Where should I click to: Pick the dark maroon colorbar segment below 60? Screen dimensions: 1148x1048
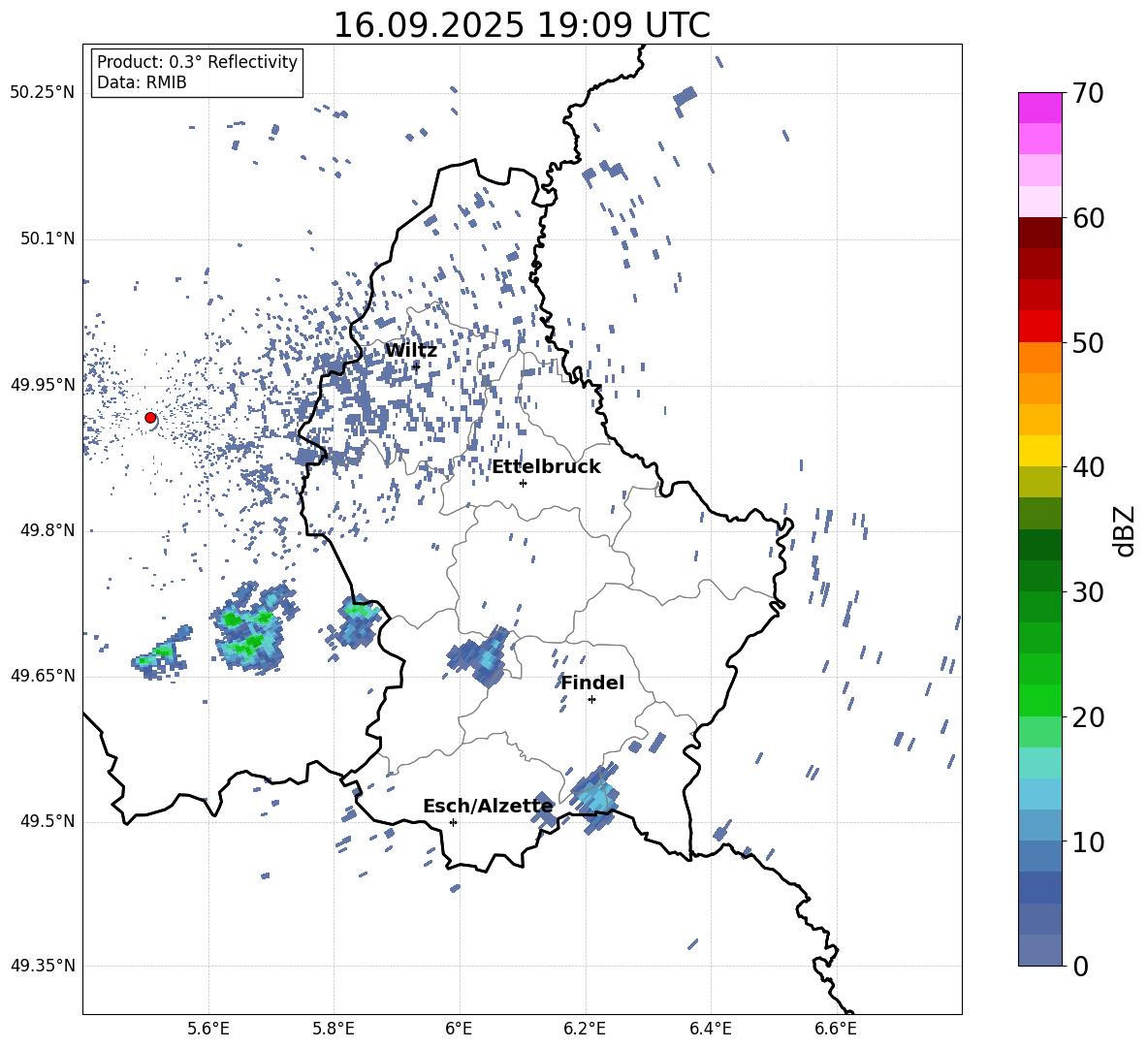(x=1039, y=233)
